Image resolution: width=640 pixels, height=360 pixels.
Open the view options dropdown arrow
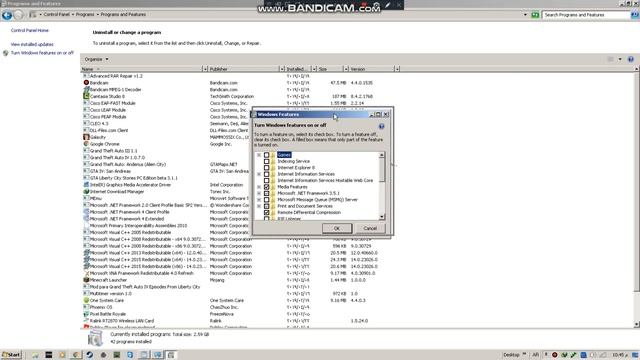coord(620,59)
